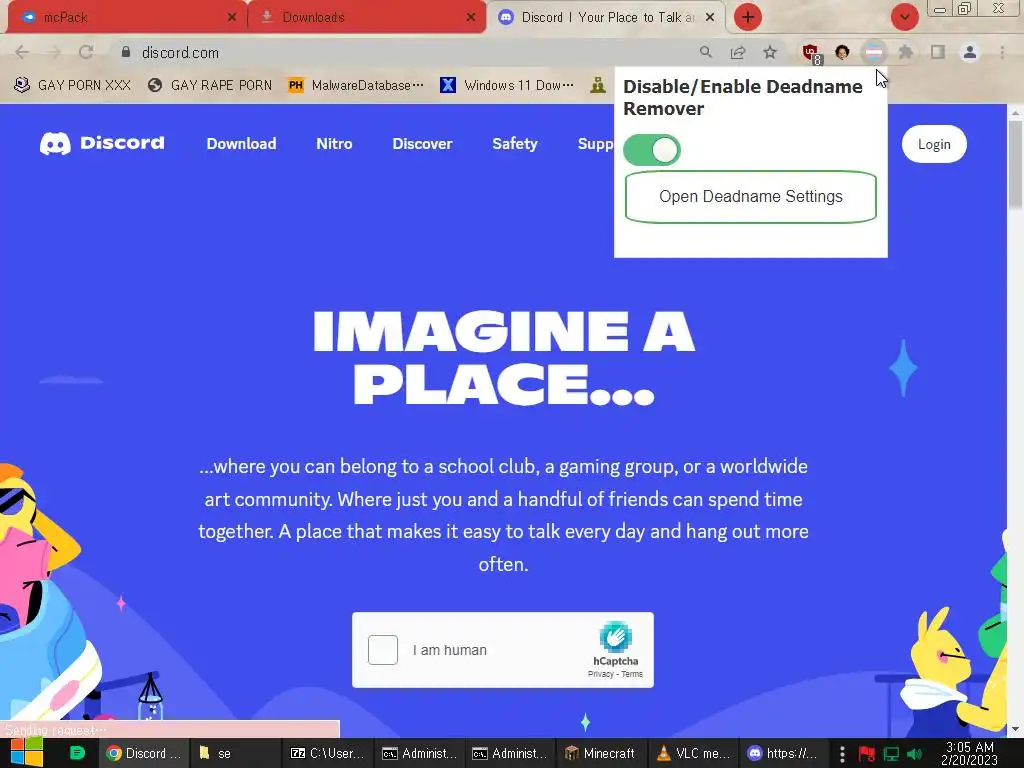Switch to the Chrome Discord taskbar window

coord(143,753)
